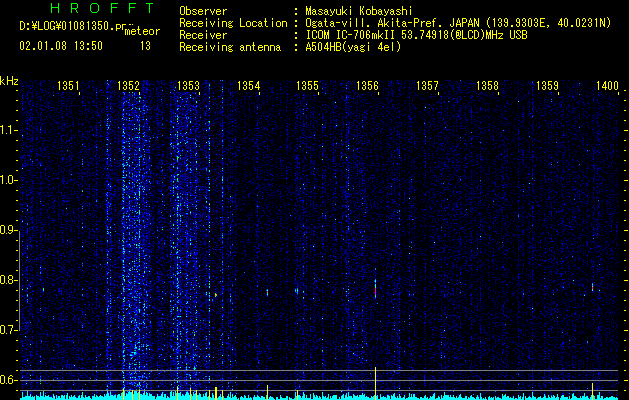Click the meteor echo below the 1354 label
Viewport: 629px width, 400px height.
tap(267, 292)
